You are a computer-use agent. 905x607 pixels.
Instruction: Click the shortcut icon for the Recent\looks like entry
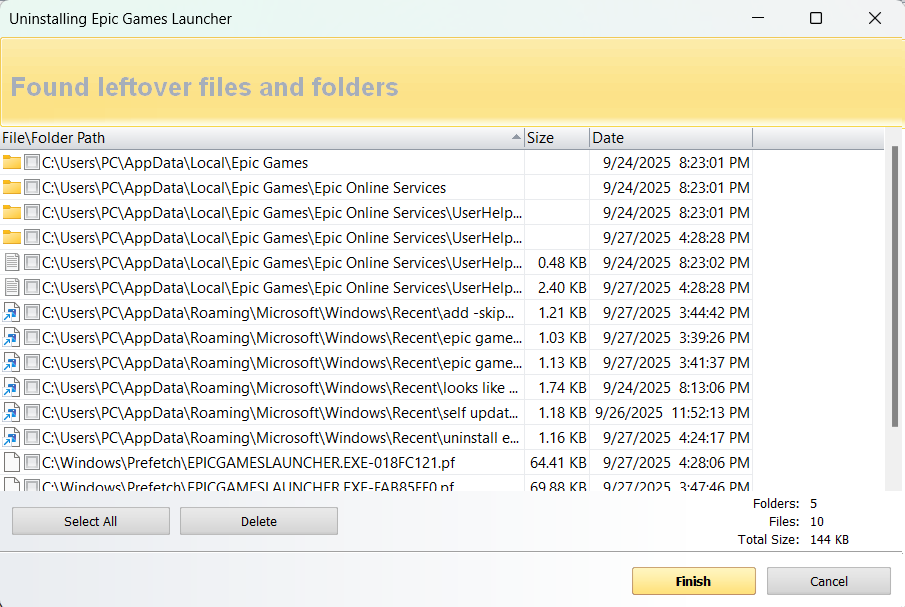click(x=12, y=388)
